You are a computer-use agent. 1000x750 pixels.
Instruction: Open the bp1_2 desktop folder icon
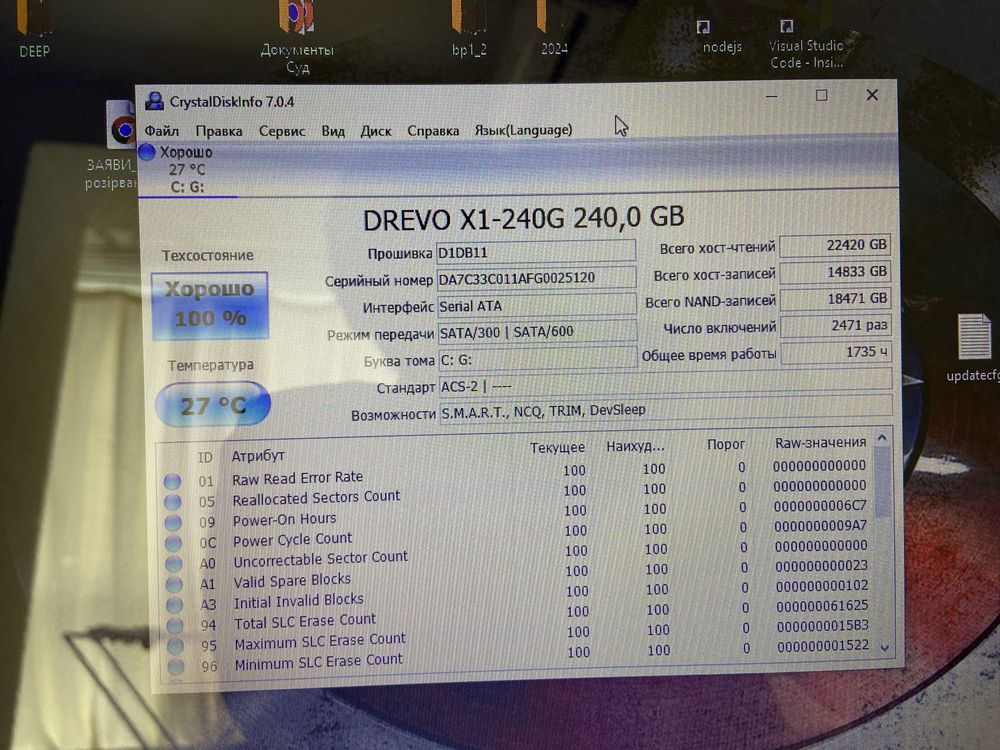click(x=469, y=29)
